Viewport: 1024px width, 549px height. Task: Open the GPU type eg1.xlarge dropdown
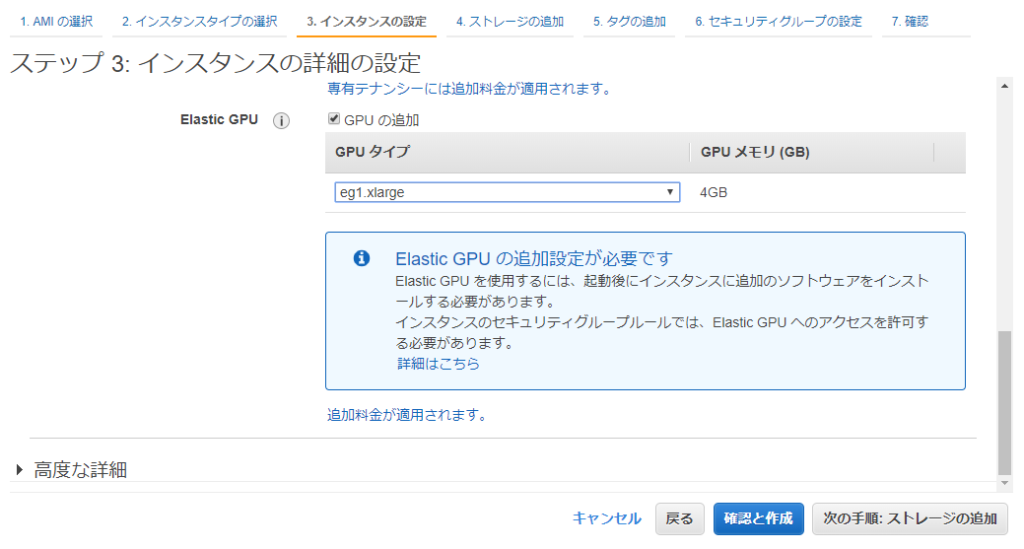(507, 192)
